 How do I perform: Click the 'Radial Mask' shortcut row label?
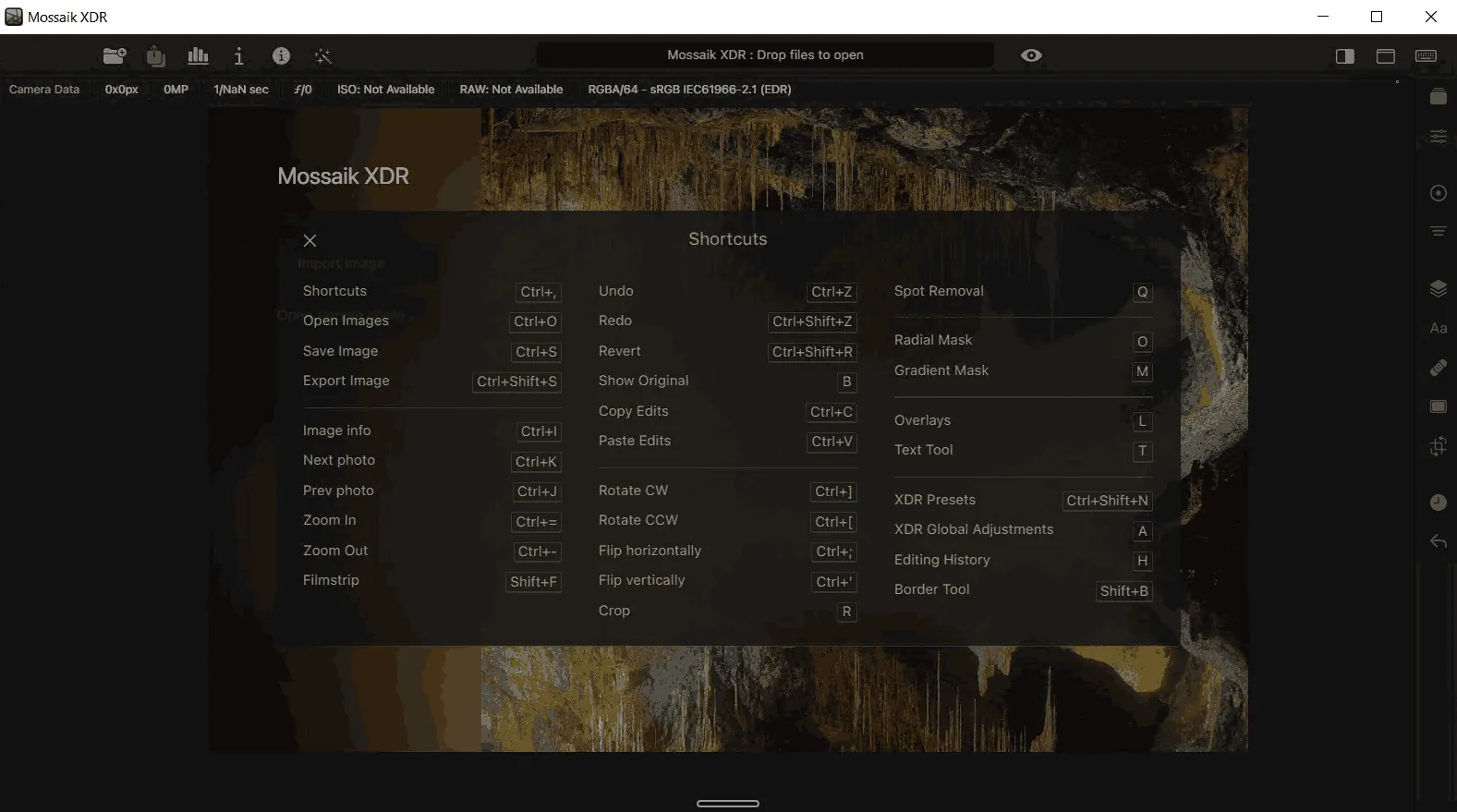(933, 340)
